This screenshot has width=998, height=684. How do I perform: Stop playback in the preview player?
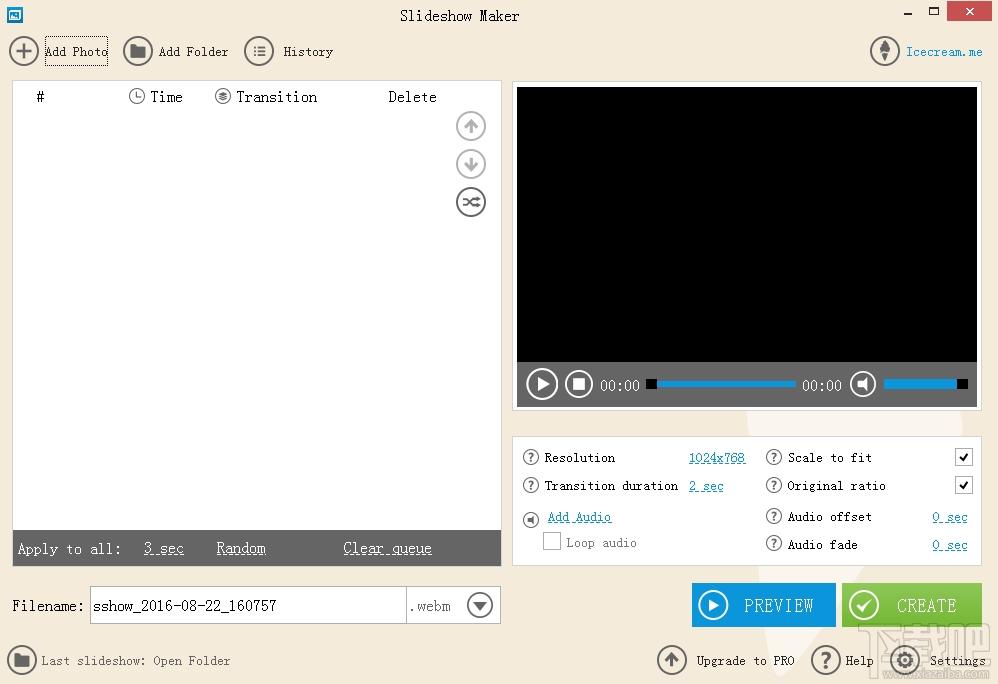pos(579,384)
